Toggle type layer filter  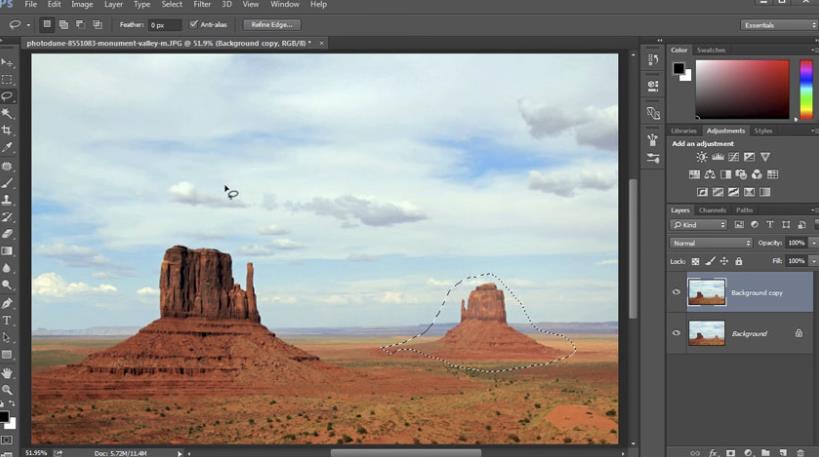pos(770,225)
